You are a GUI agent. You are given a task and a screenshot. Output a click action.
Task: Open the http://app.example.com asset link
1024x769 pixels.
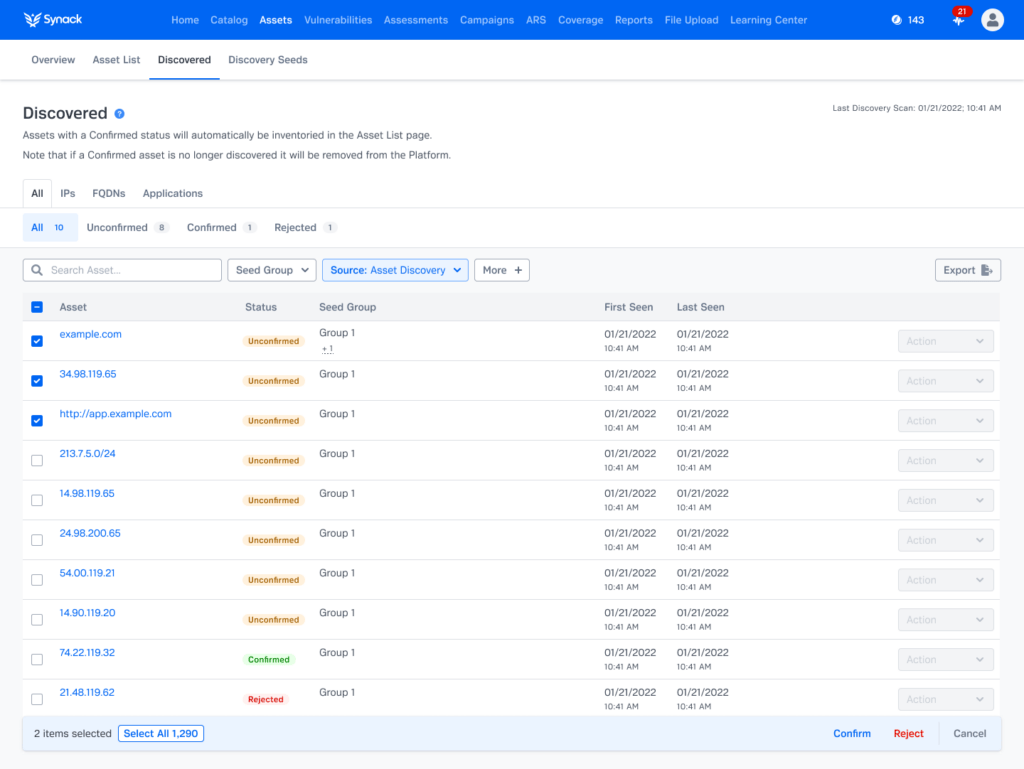click(115, 414)
